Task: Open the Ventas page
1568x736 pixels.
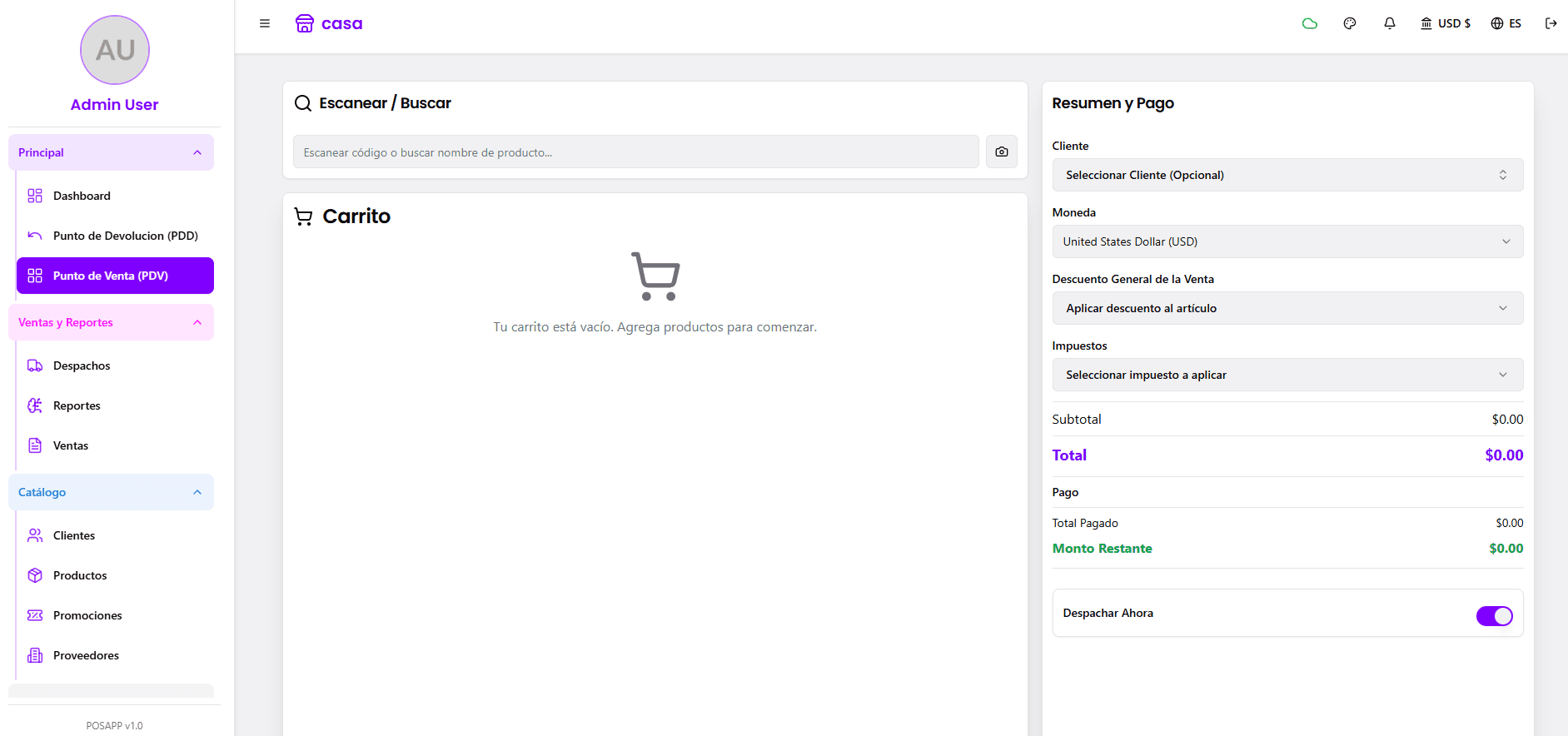Action: pyautogui.click(x=115, y=445)
